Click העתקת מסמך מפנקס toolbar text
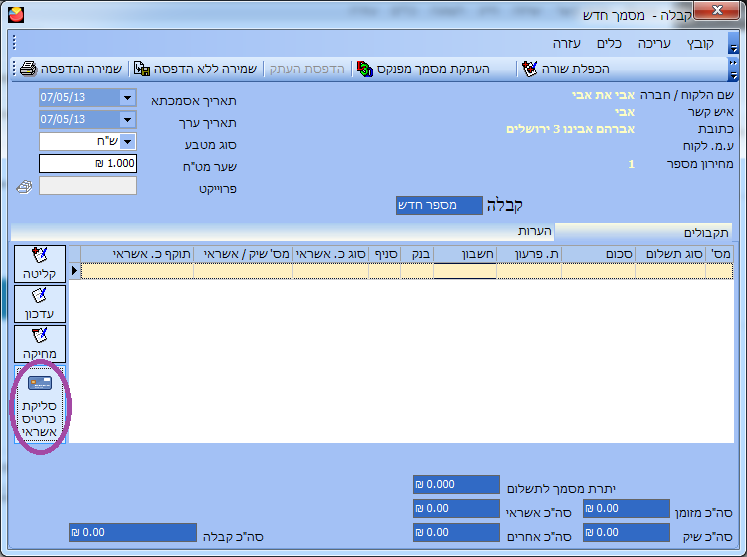 [433, 69]
